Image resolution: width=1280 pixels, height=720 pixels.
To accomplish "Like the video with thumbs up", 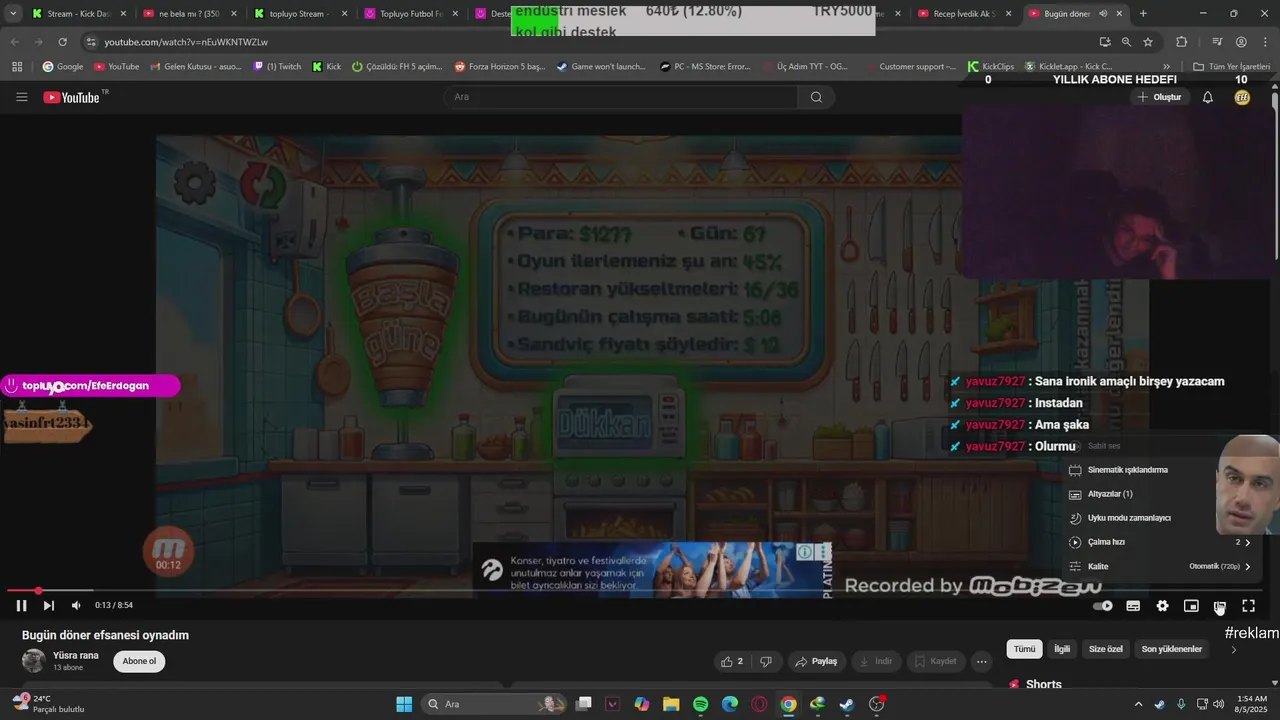I will [731, 661].
